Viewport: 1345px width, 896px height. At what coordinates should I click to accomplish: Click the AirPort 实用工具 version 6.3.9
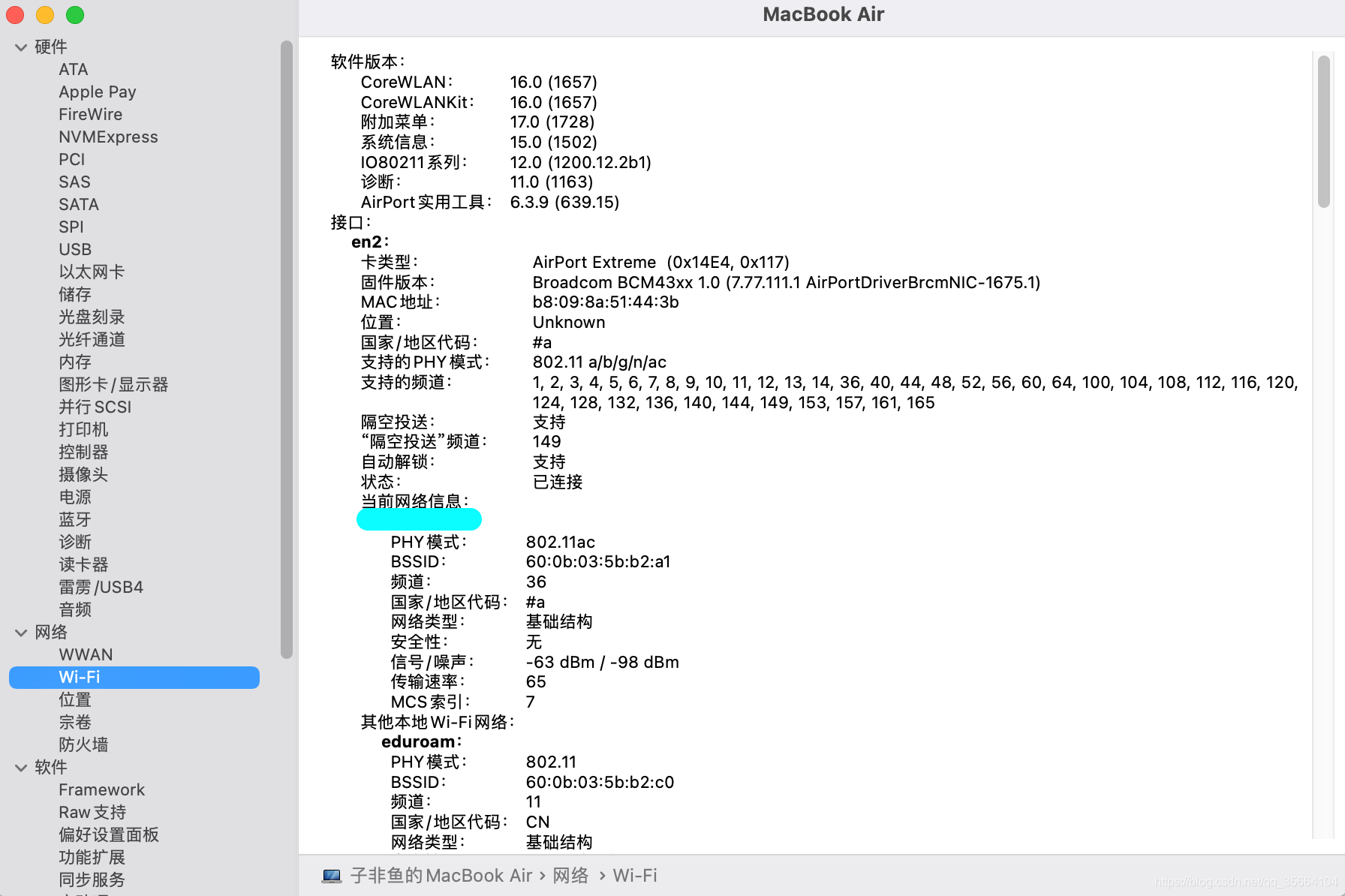564,203
